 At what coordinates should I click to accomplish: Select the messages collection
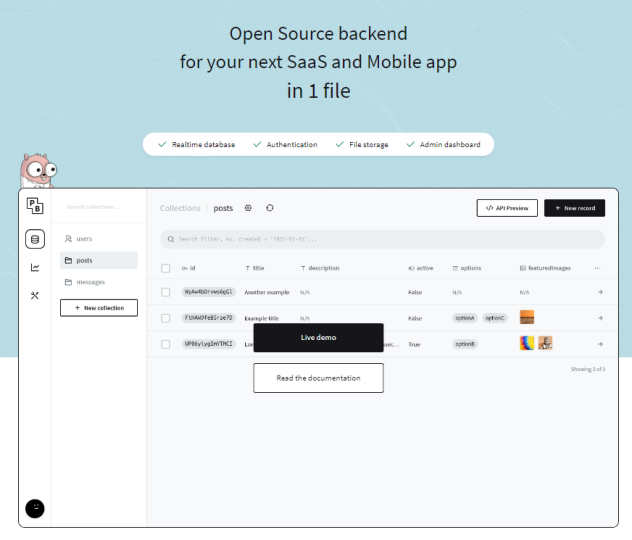tap(90, 282)
